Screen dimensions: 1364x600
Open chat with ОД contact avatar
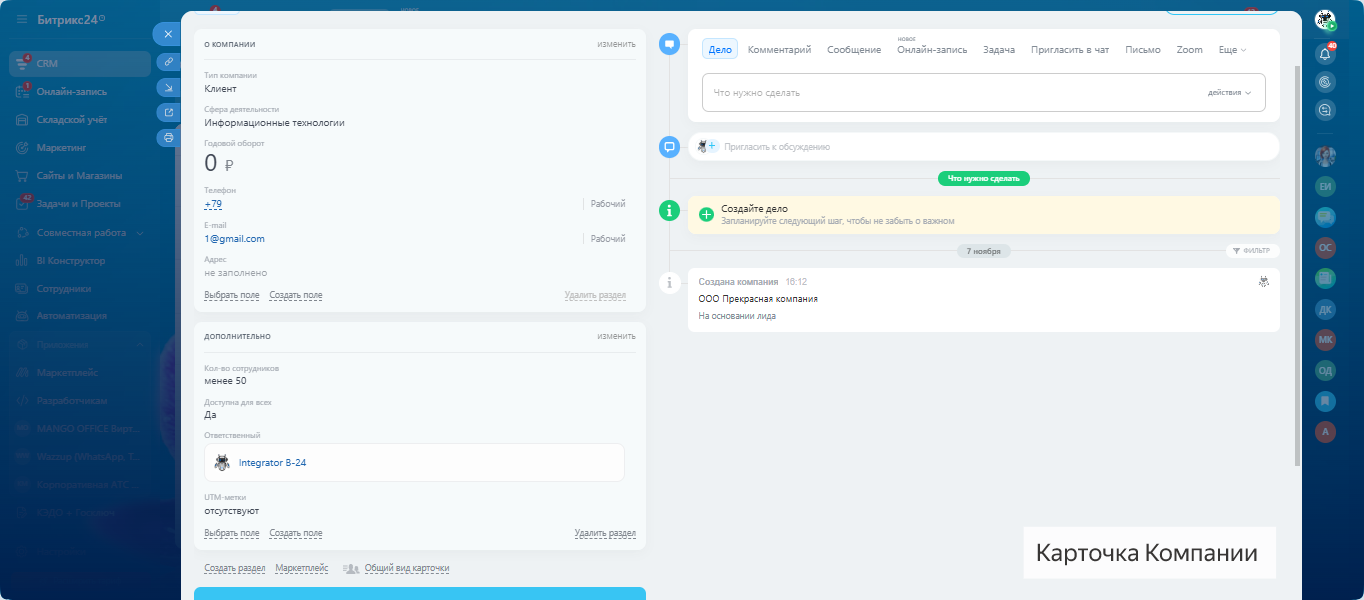(x=1325, y=370)
